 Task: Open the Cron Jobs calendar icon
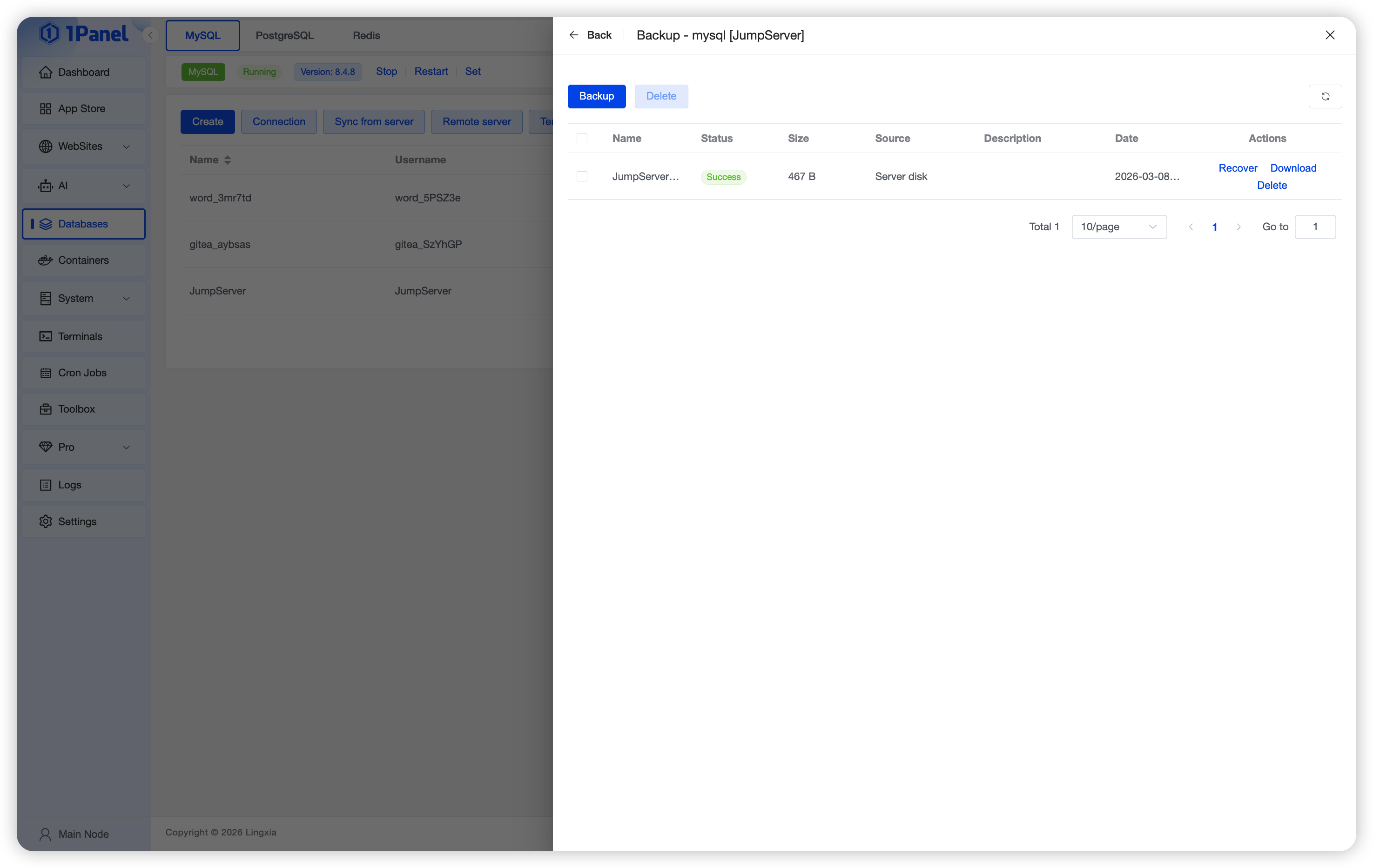click(46, 373)
